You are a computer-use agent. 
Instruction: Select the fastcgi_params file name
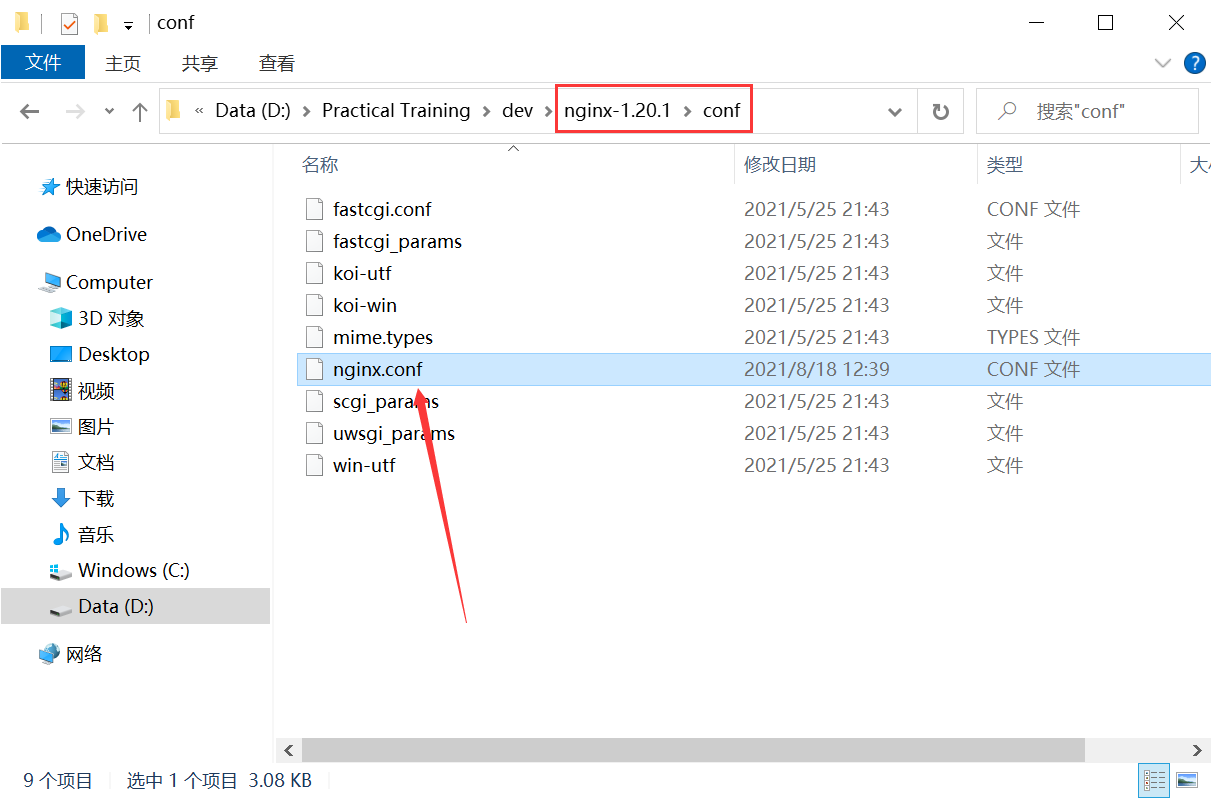tap(398, 241)
